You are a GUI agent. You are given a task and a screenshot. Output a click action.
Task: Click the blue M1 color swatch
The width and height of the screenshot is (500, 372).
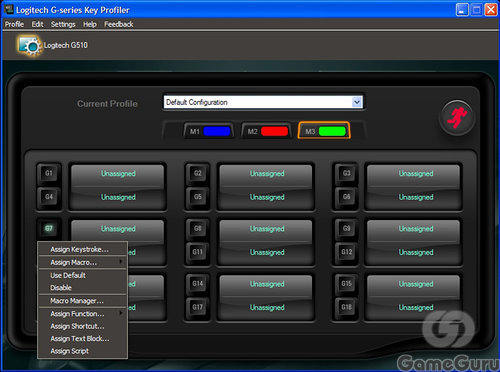click(217, 131)
